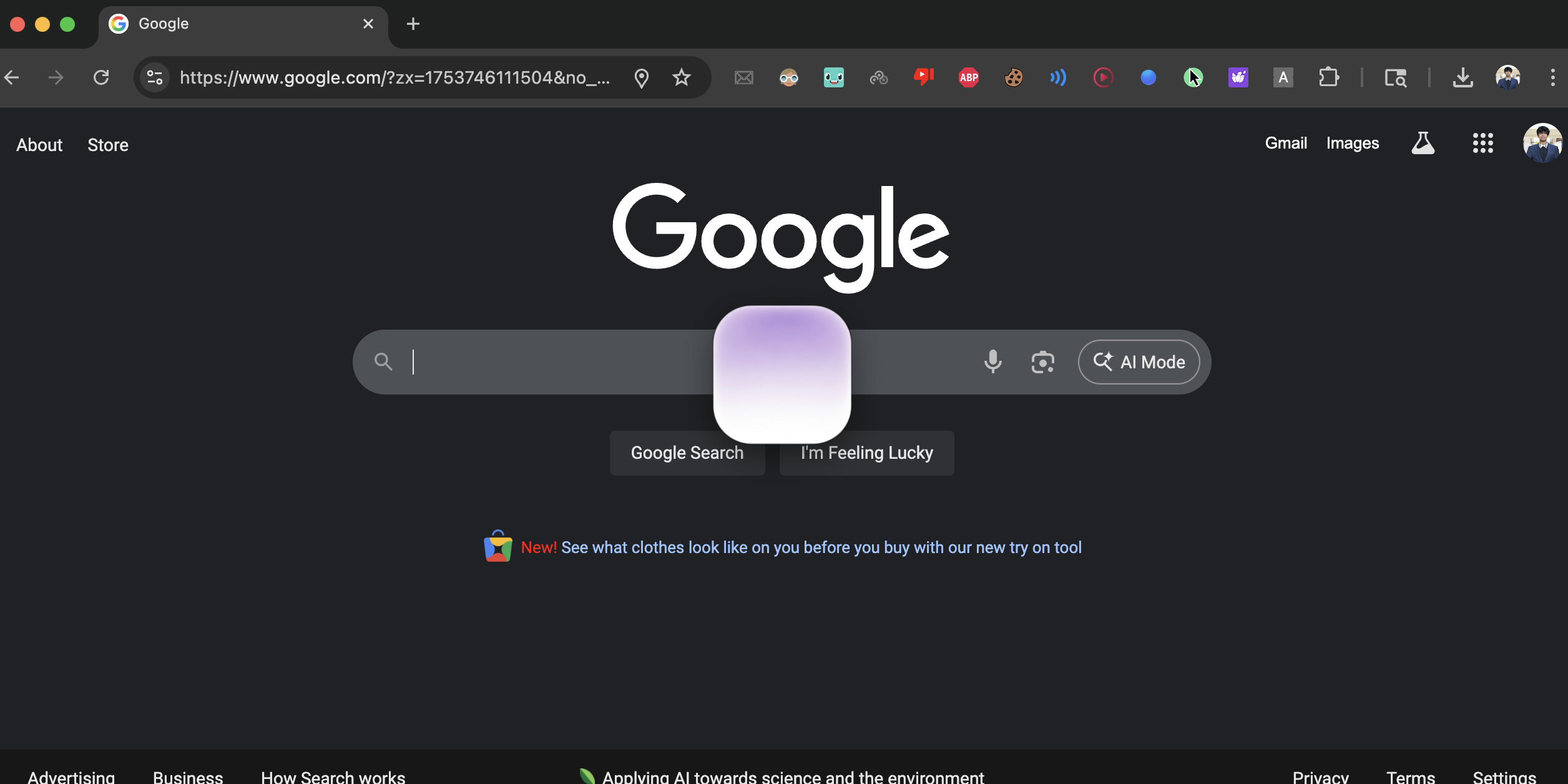The width and height of the screenshot is (1568, 784).
Task: Open the Chrome downloads icon
Action: click(x=1463, y=77)
